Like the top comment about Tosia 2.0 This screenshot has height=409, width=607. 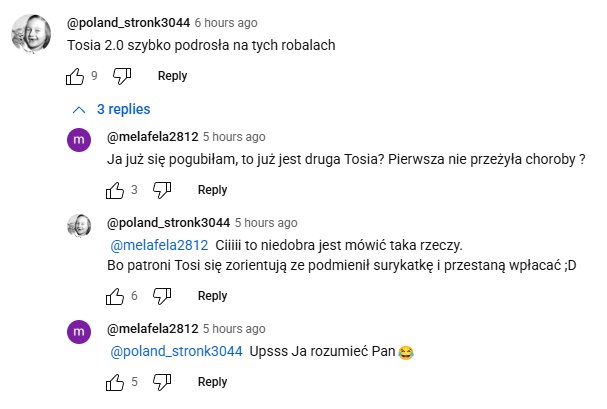point(75,76)
